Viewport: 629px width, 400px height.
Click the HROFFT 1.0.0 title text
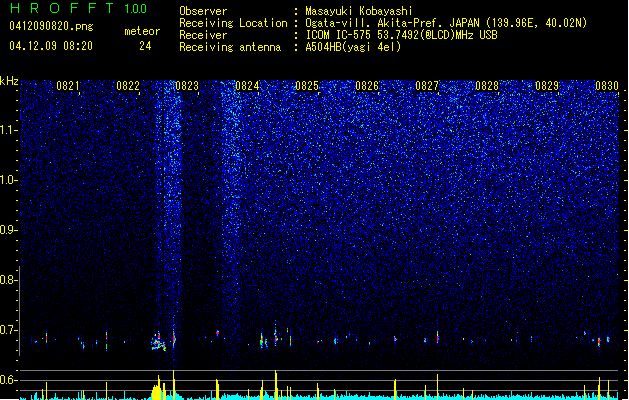point(78,8)
